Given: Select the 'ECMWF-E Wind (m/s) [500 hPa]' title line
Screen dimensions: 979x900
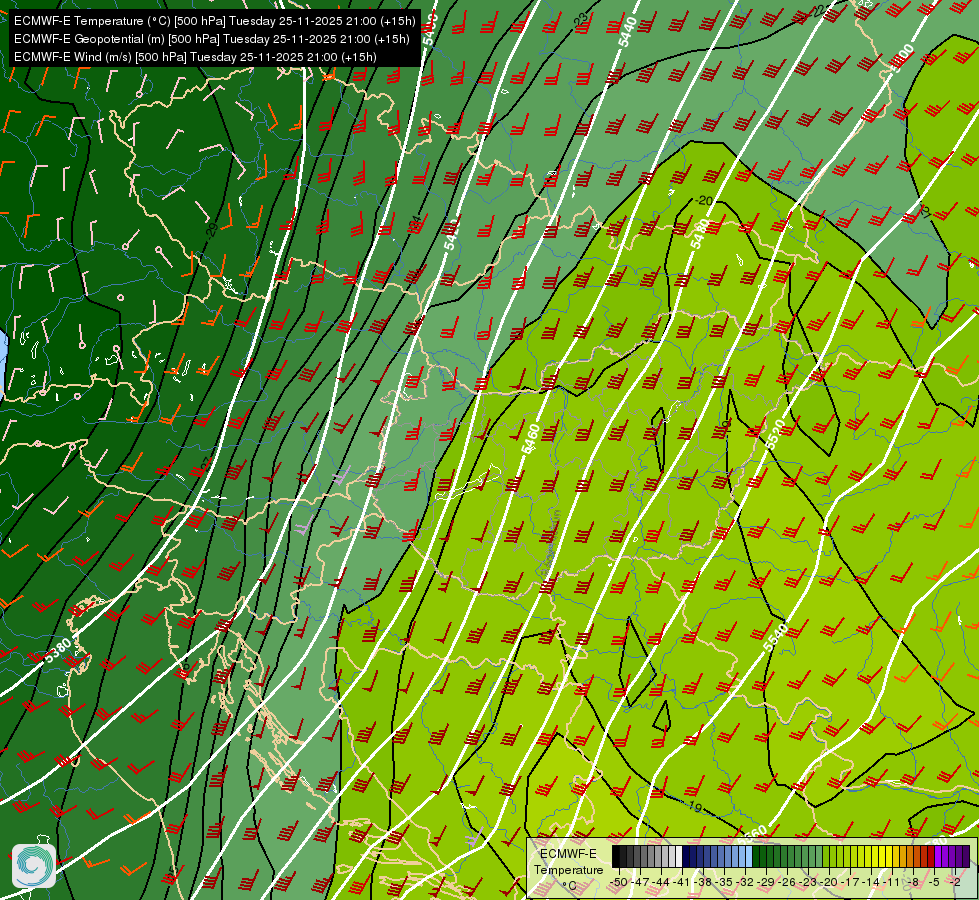Looking at the screenshot, I should pyautogui.click(x=195, y=57).
